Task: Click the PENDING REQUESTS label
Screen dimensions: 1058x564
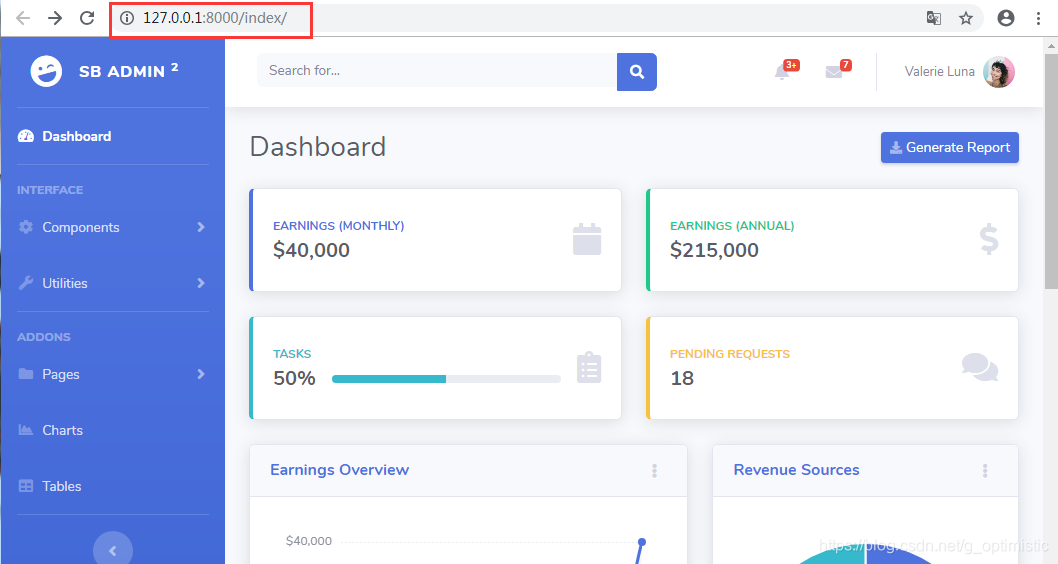Action: 729,354
